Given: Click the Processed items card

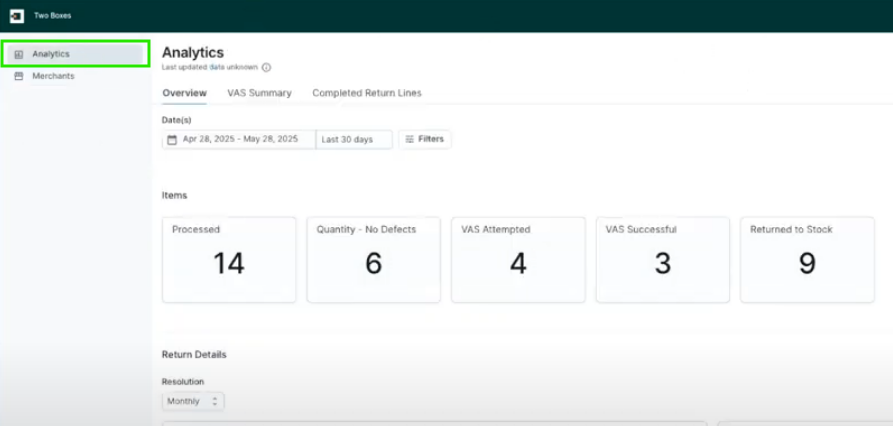Looking at the screenshot, I should (229, 259).
